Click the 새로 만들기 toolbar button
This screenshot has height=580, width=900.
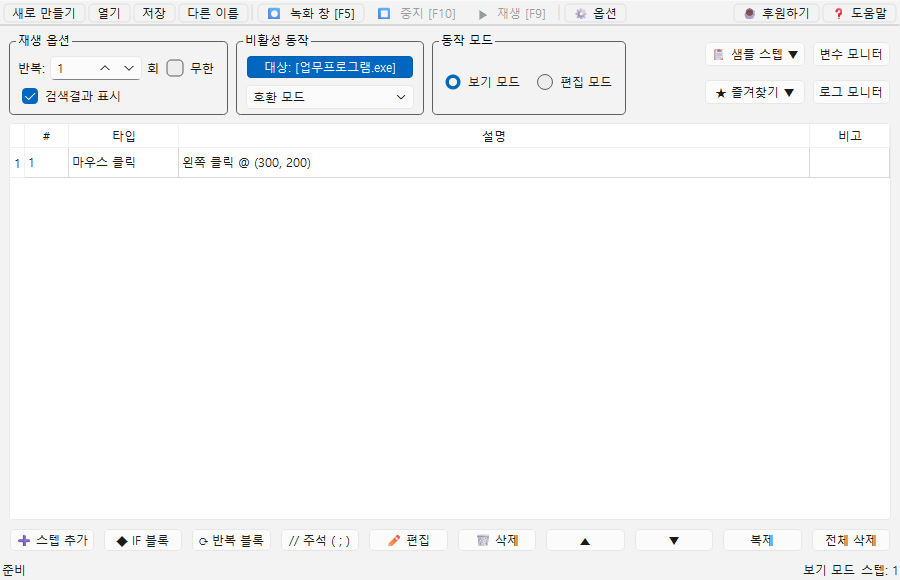[44, 13]
